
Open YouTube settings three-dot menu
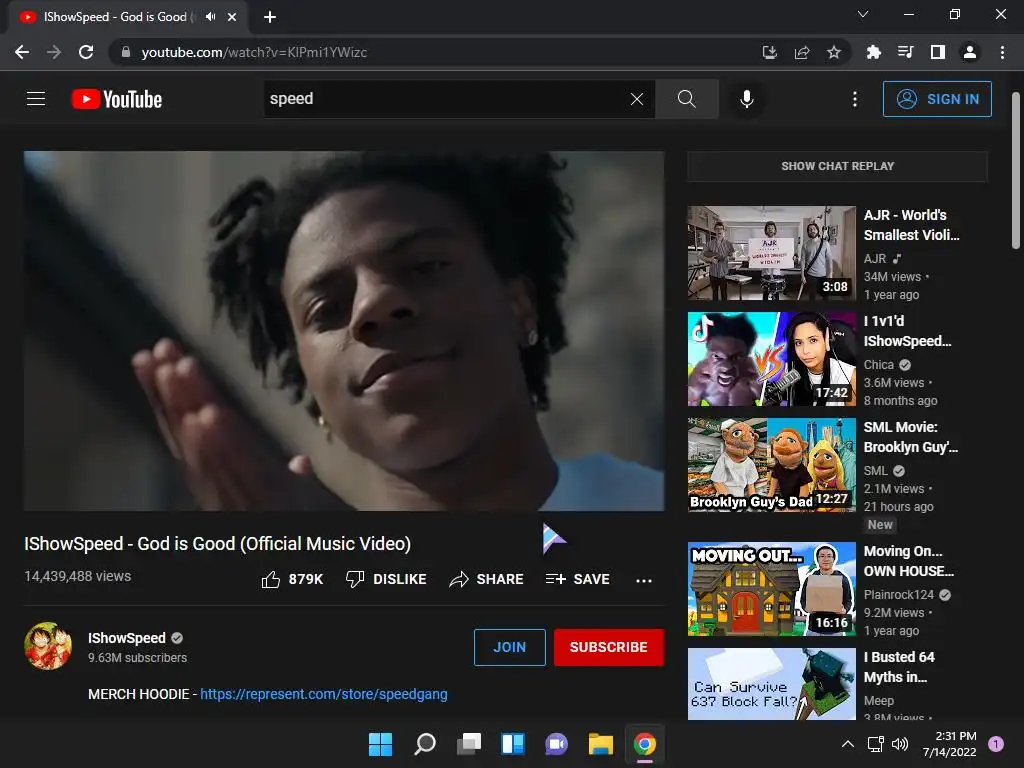pyautogui.click(x=855, y=99)
